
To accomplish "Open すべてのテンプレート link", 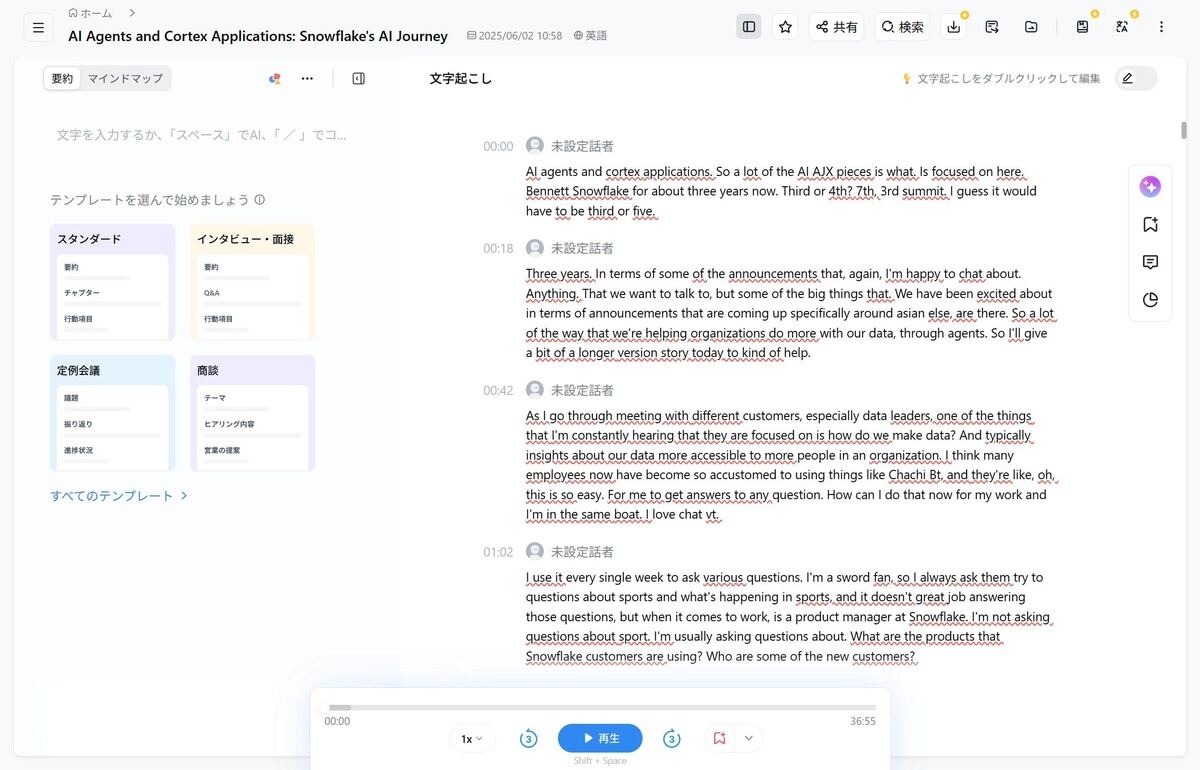I will [x=119, y=496].
